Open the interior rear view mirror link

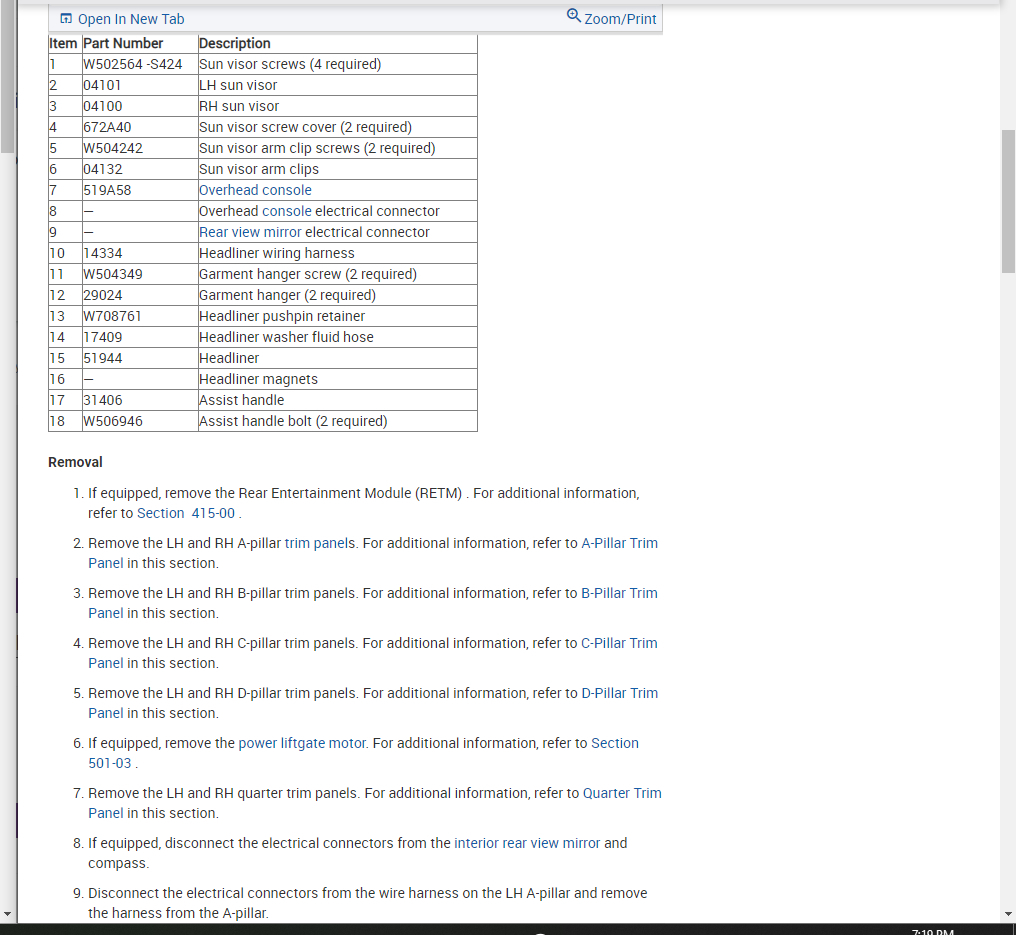[x=527, y=843]
